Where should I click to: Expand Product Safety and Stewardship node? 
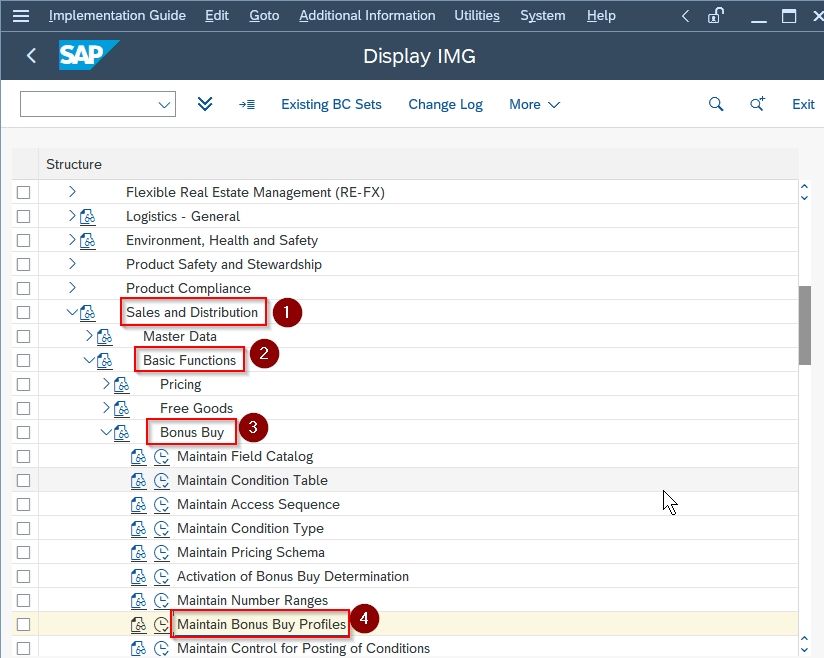click(x=73, y=264)
